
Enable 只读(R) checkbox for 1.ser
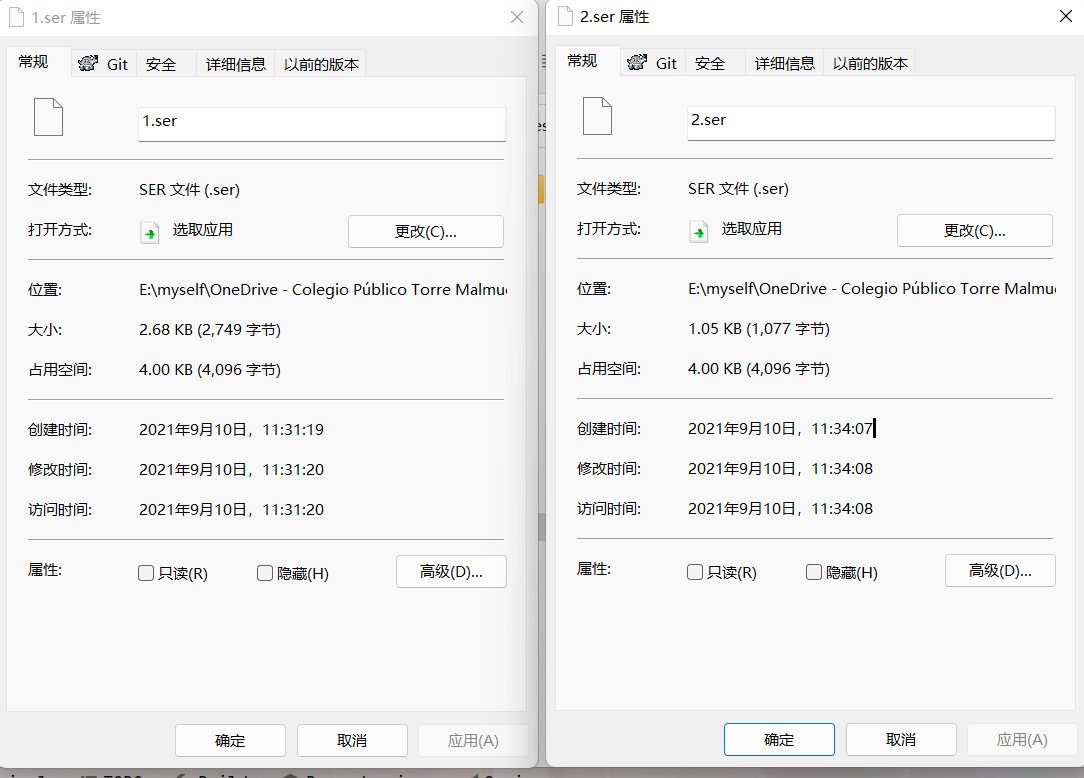point(146,573)
